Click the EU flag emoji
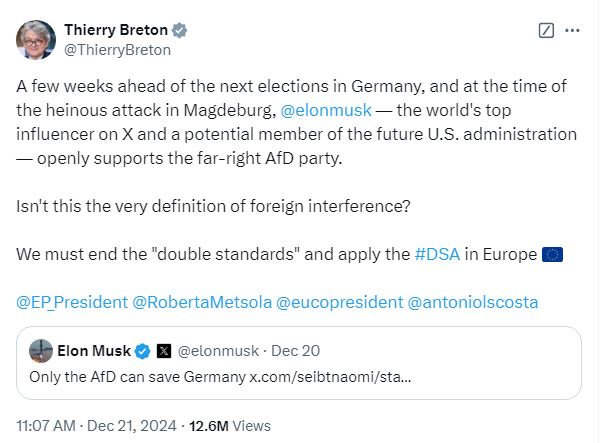 (552, 253)
